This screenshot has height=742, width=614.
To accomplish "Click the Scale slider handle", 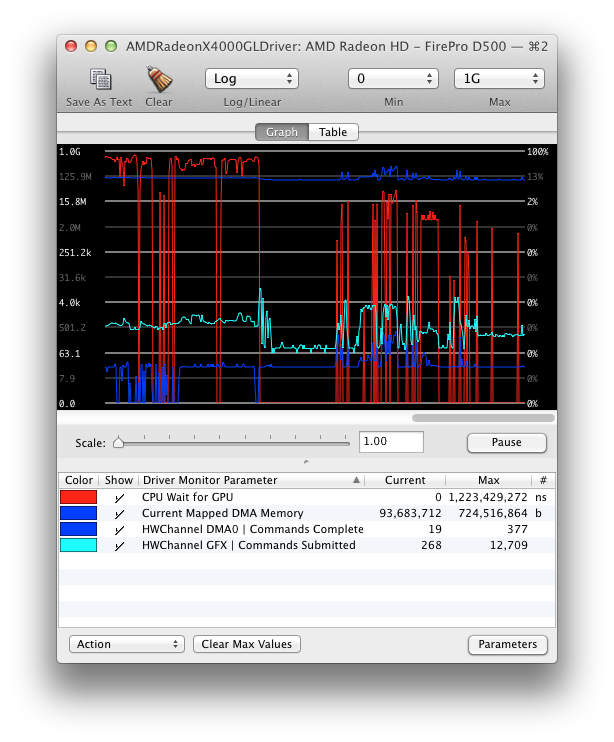I will coord(118,442).
